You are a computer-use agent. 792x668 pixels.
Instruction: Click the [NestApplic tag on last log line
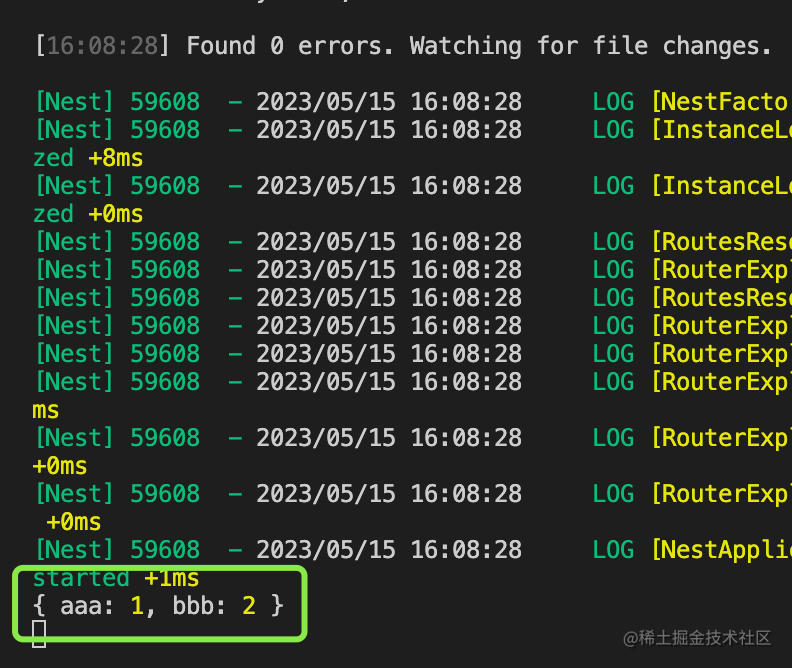point(720,549)
